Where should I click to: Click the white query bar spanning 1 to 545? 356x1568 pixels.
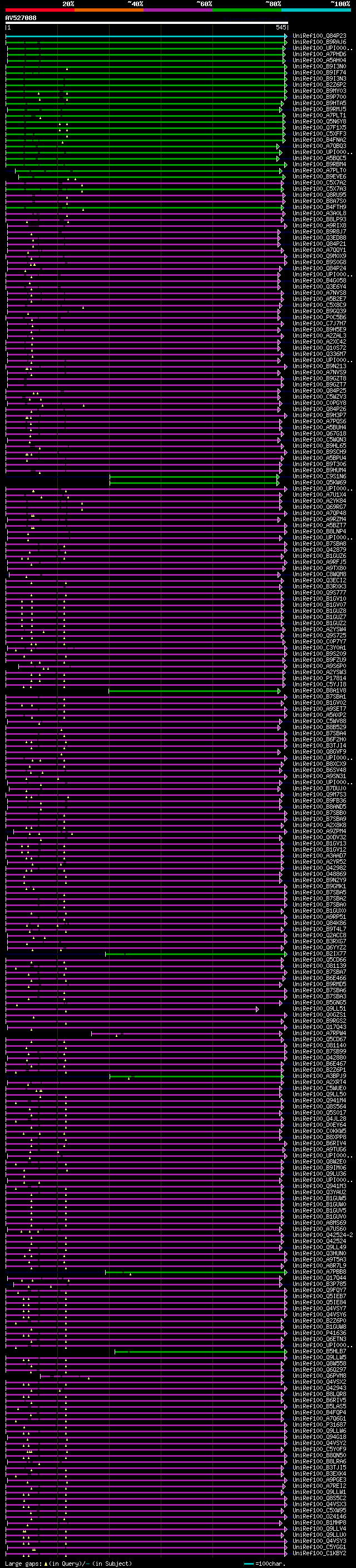pos(147,23)
